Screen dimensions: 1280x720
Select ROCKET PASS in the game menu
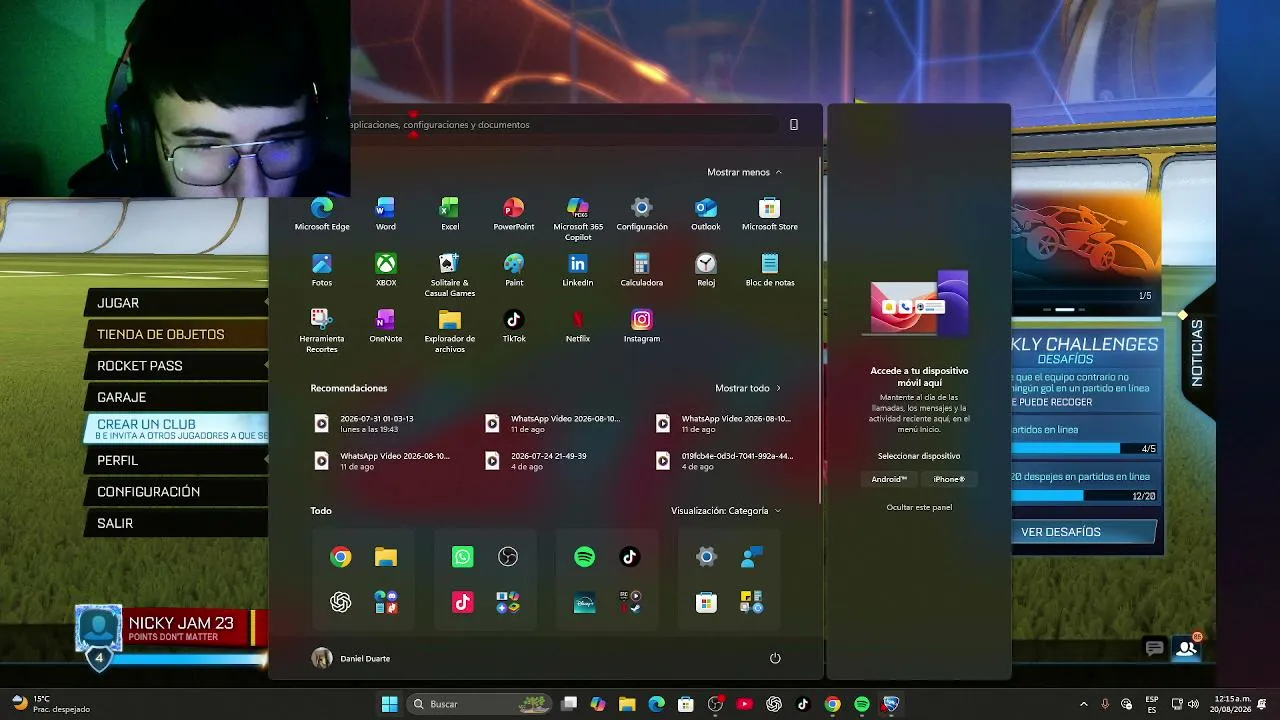pos(178,366)
